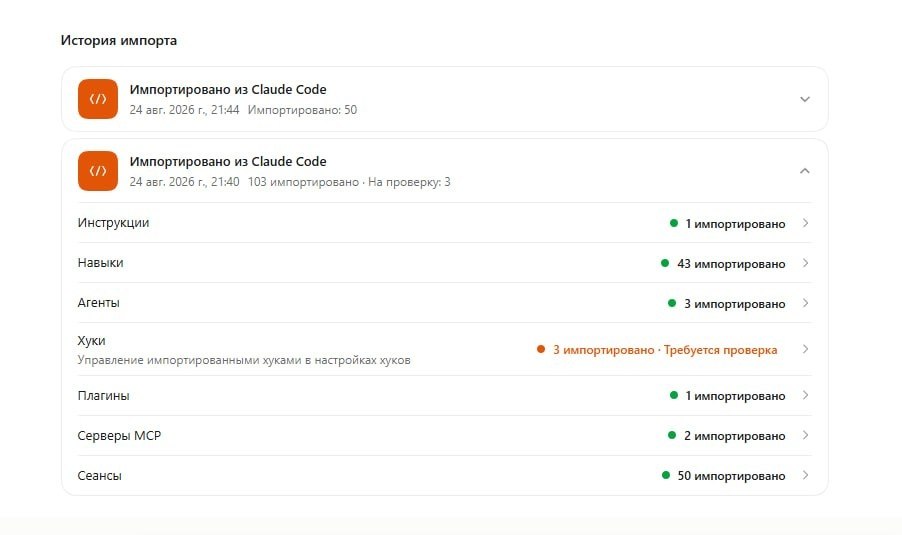This screenshot has height=535, width=902.
Task: Open the Навыки row chevron arrow
Action: [805, 263]
